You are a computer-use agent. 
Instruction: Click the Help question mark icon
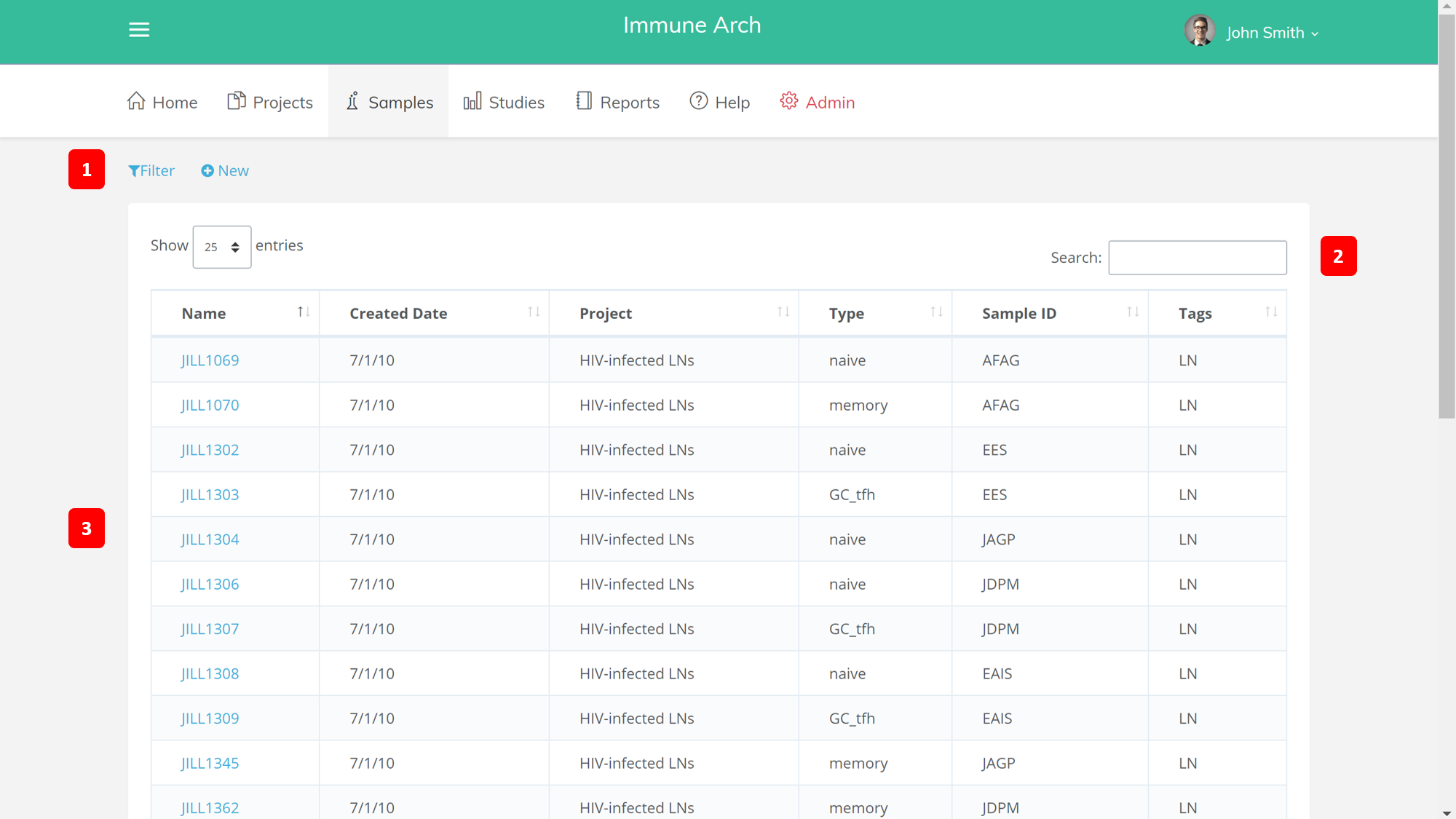(699, 101)
